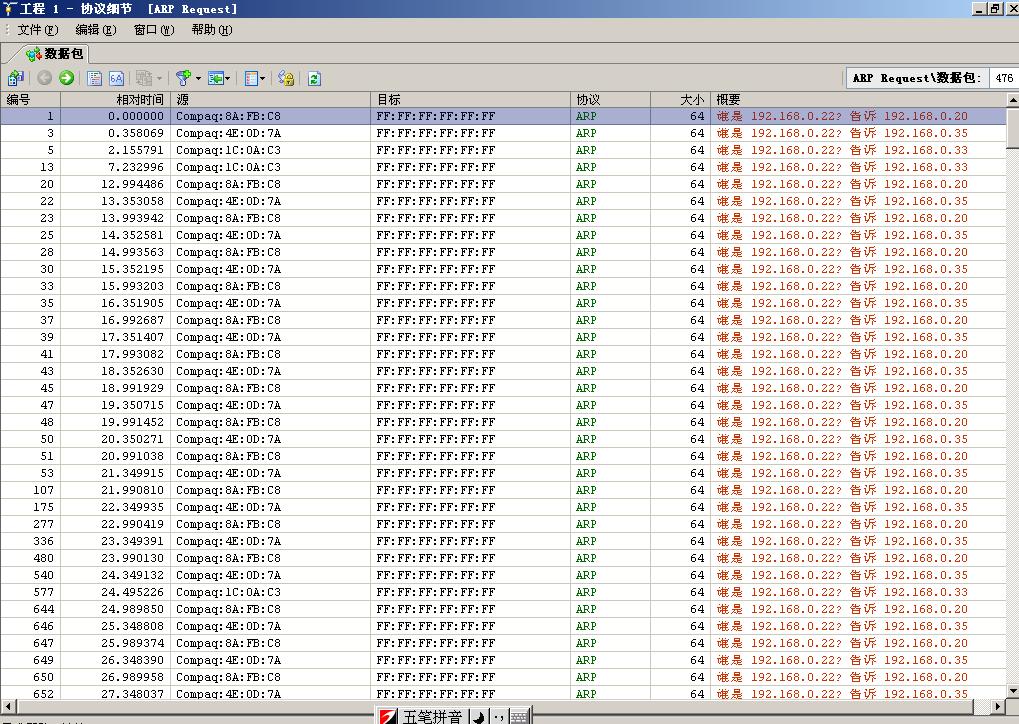1019x724 pixels.
Task: Open the 文件 menu
Action: [x=37, y=30]
